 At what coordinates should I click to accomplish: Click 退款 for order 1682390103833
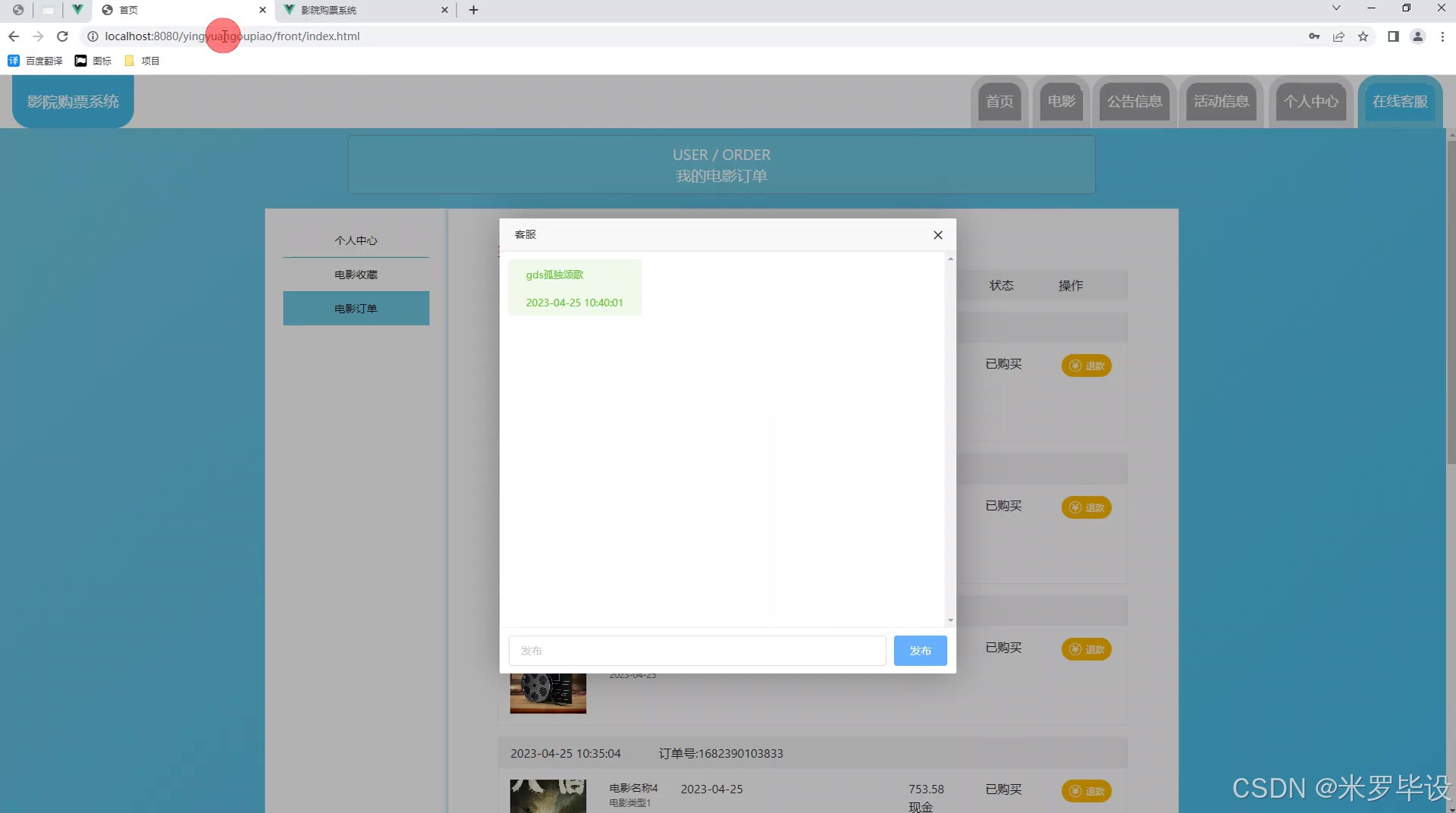[x=1086, y=791]
